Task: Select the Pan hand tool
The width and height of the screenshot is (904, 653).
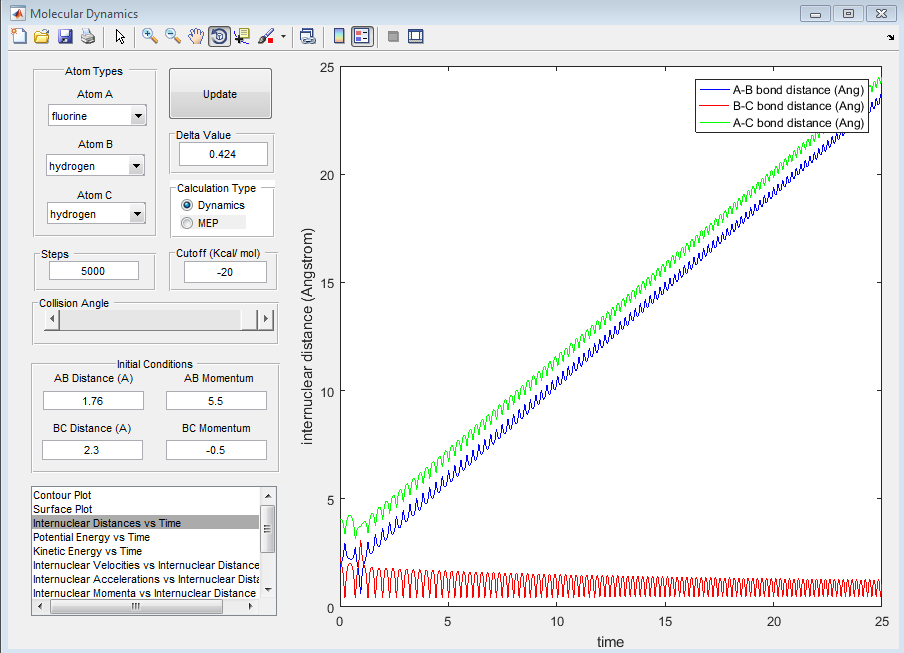Action: (196, 37)
